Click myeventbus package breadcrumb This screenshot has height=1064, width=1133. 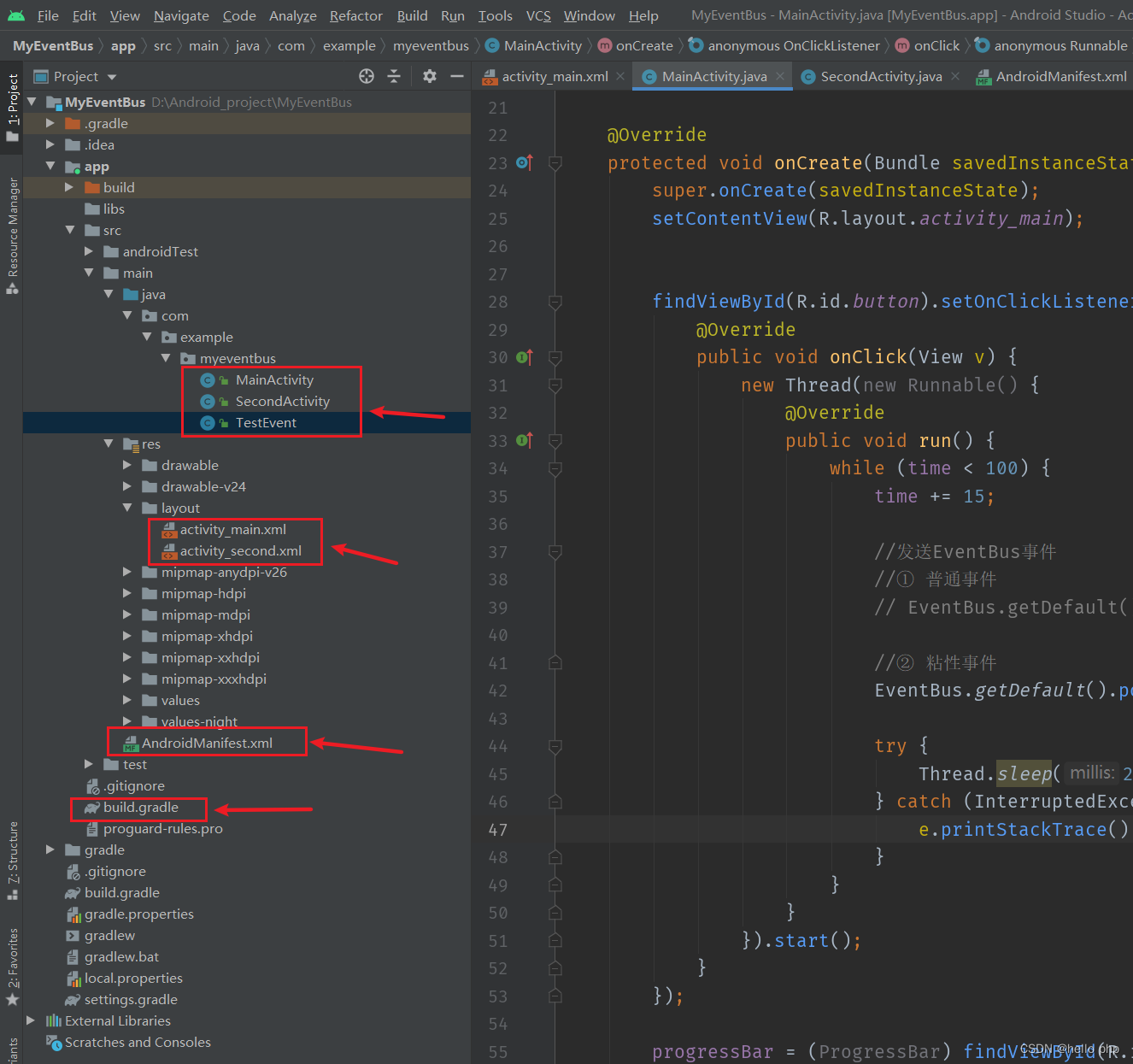431,45
